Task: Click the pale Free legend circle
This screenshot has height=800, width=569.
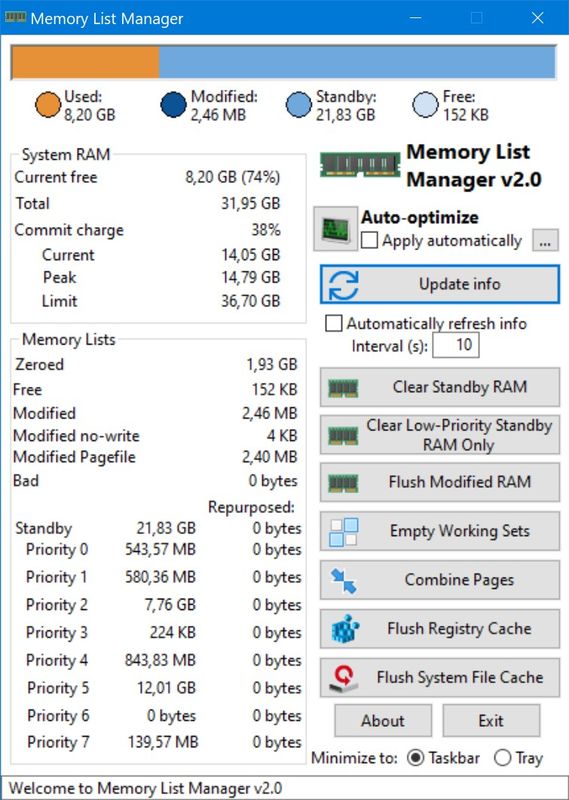Action: coord(425,105)
